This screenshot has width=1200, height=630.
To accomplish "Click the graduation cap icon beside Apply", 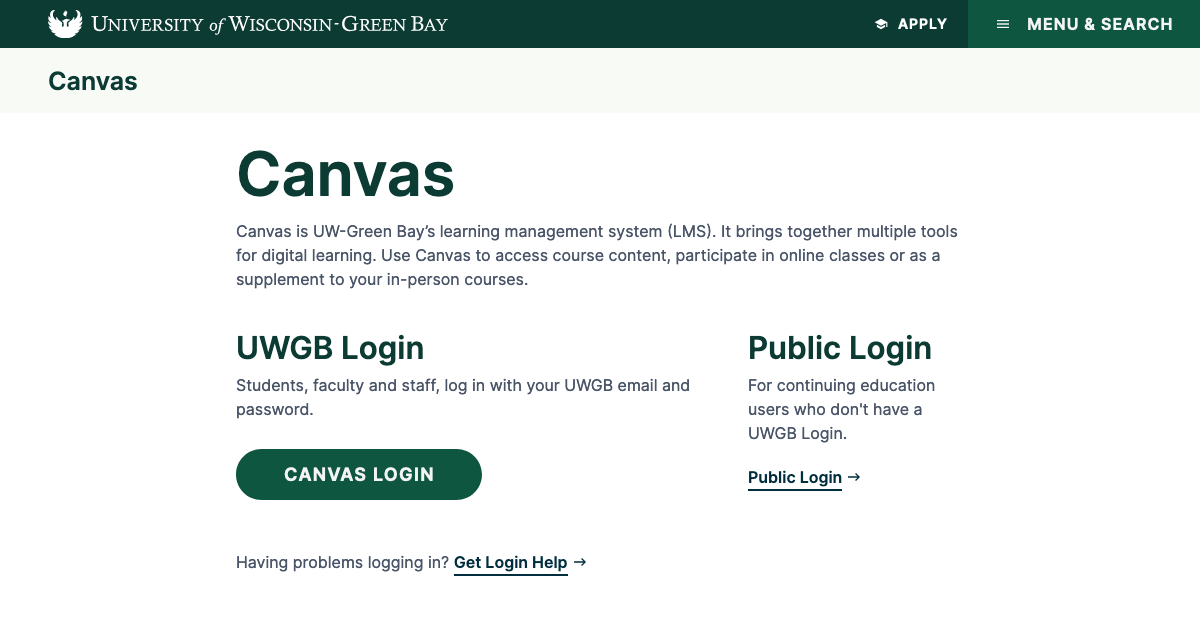I will (881, 24).
